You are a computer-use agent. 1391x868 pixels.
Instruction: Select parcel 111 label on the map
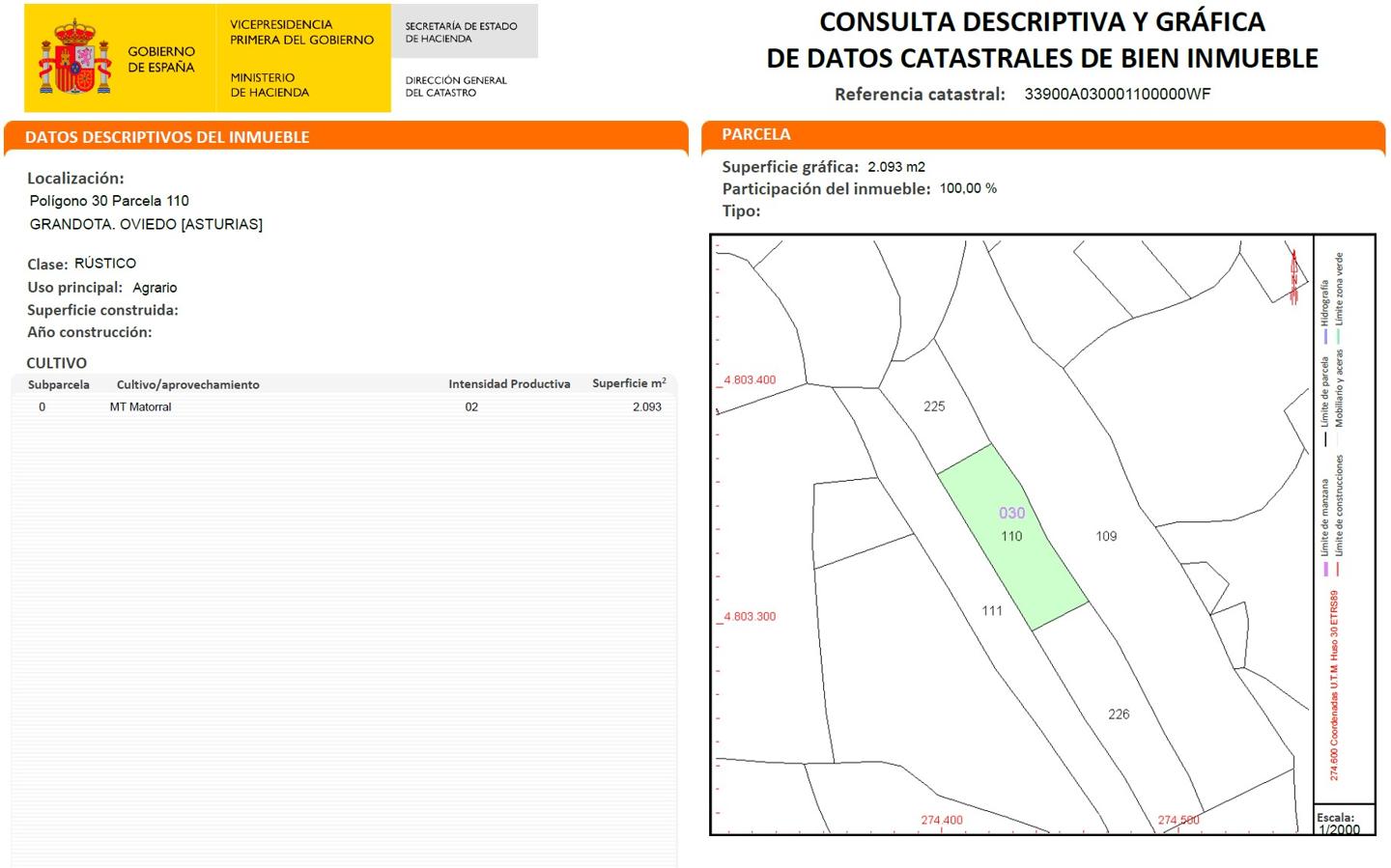(992, 610)
